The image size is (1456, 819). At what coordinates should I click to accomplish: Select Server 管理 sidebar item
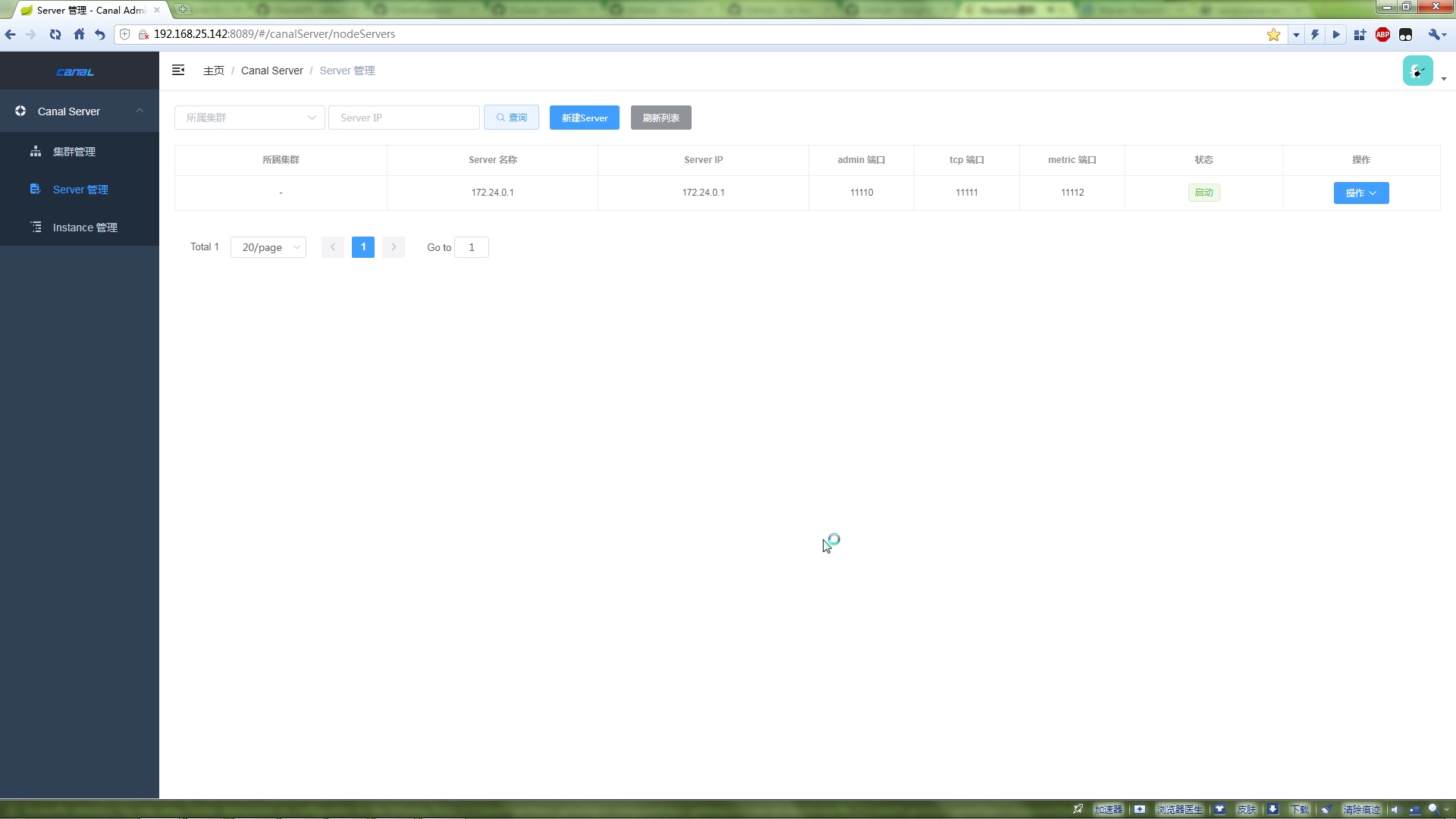coord(80,190)
